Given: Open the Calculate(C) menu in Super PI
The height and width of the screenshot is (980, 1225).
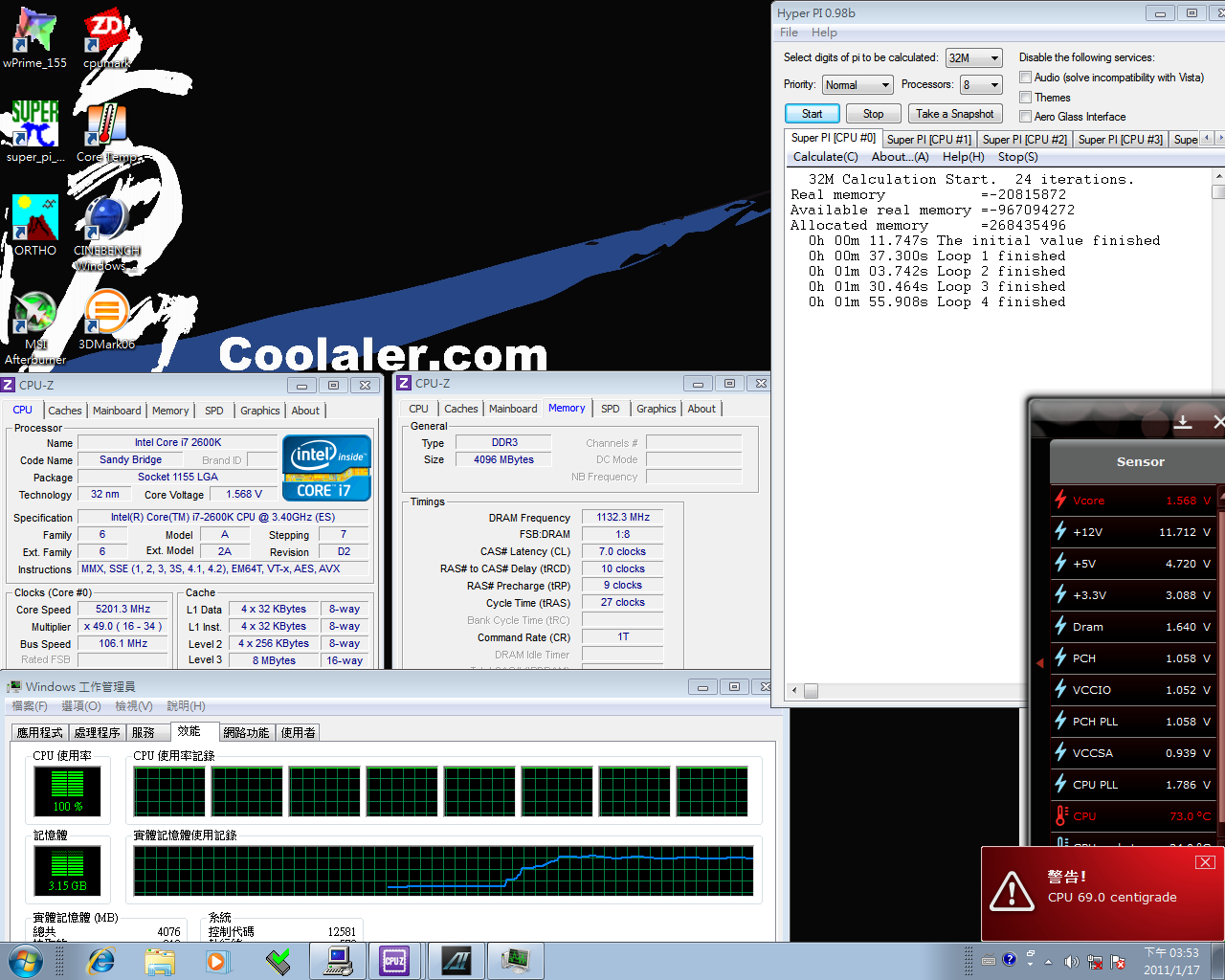Looking at the screenshot, I should coord(826,157).
